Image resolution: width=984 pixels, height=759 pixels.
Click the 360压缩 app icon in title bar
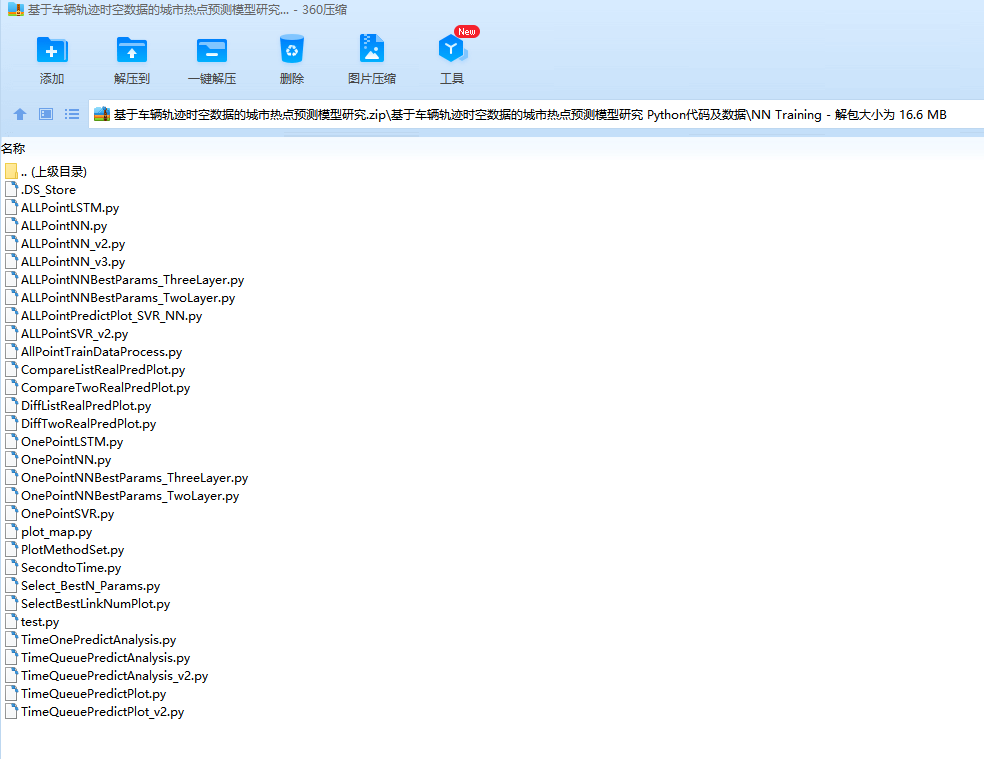point(16,9)
